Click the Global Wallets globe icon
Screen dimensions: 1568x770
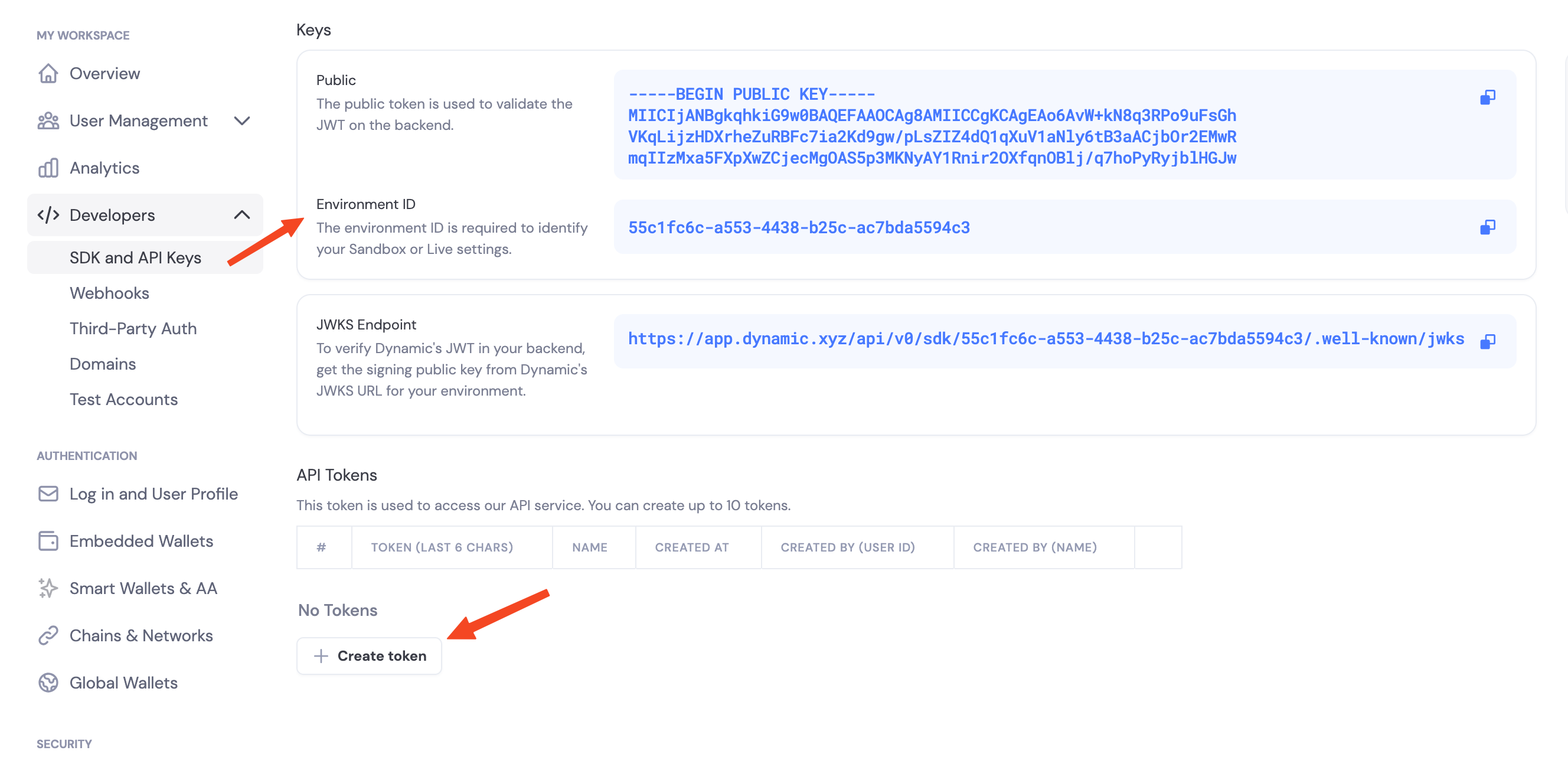point(48,683)
